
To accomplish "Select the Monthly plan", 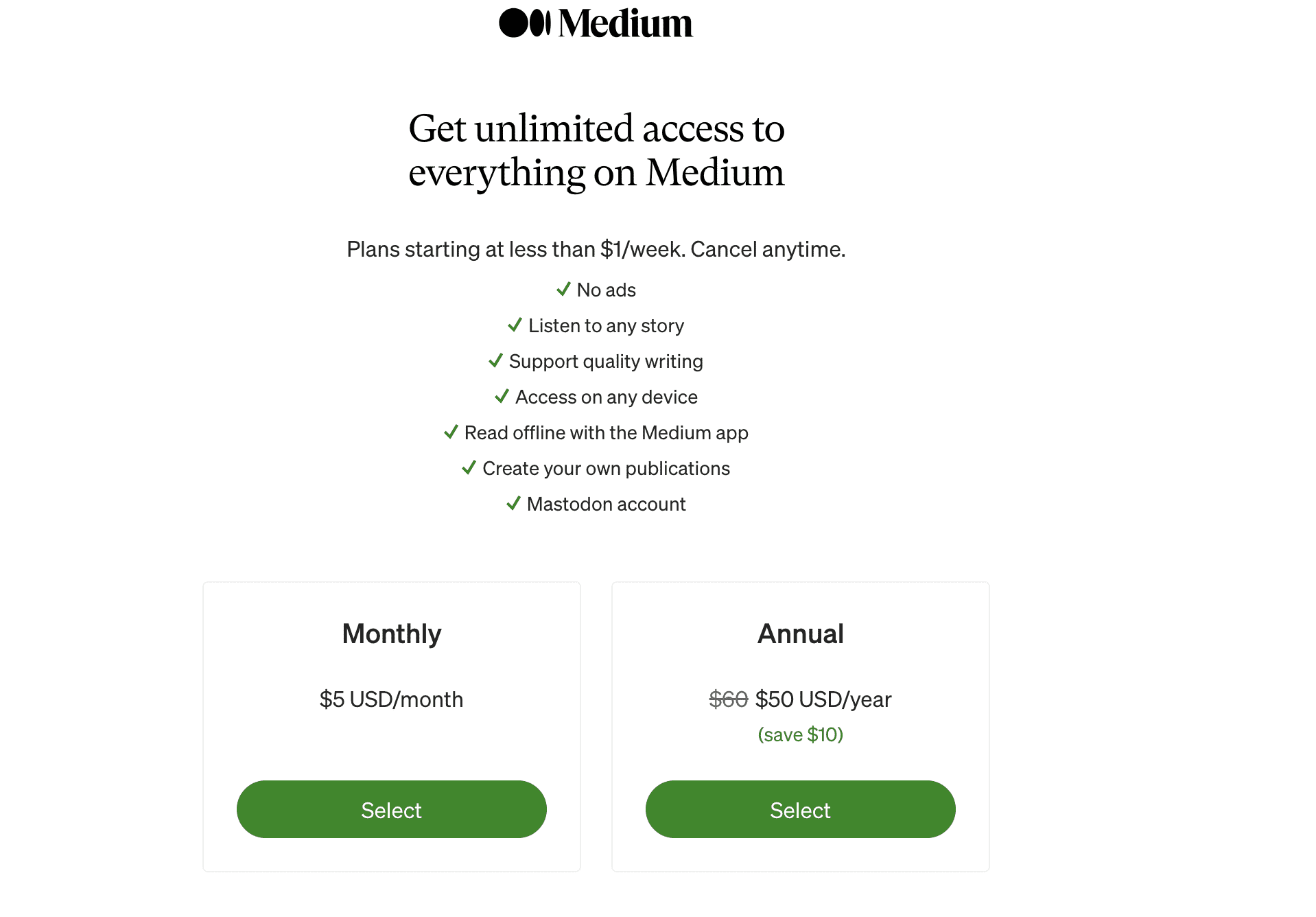I will pyautogui.click(x=391, y=809).
